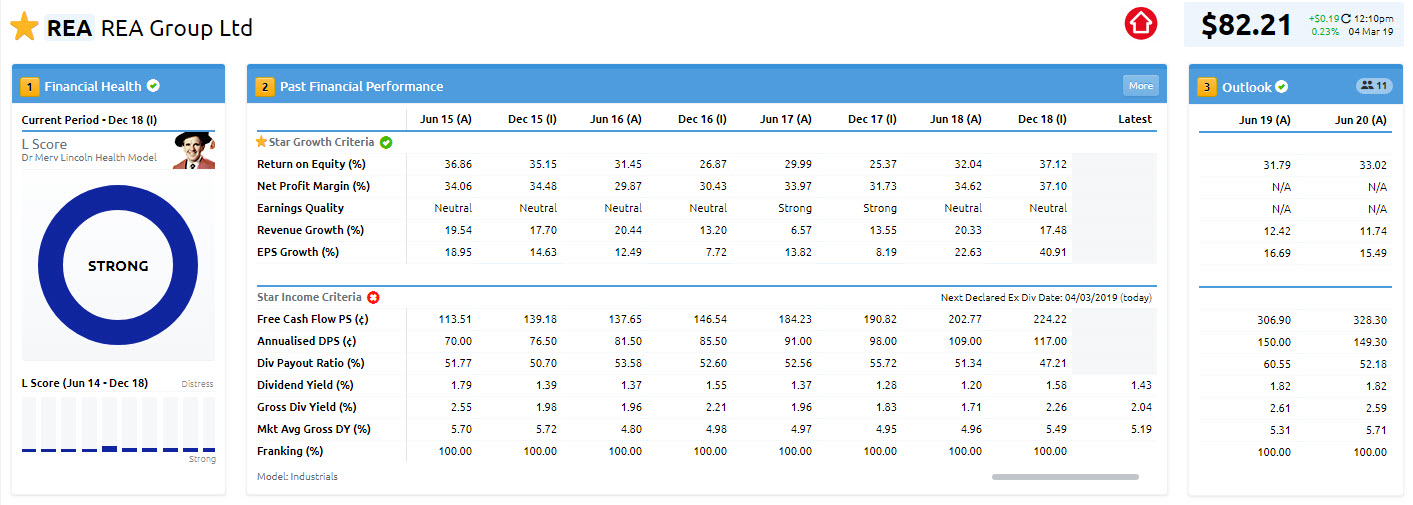Click the 0.23% price change percentage
This screenshot has width=1413, height=505.
coord(1325,32)
